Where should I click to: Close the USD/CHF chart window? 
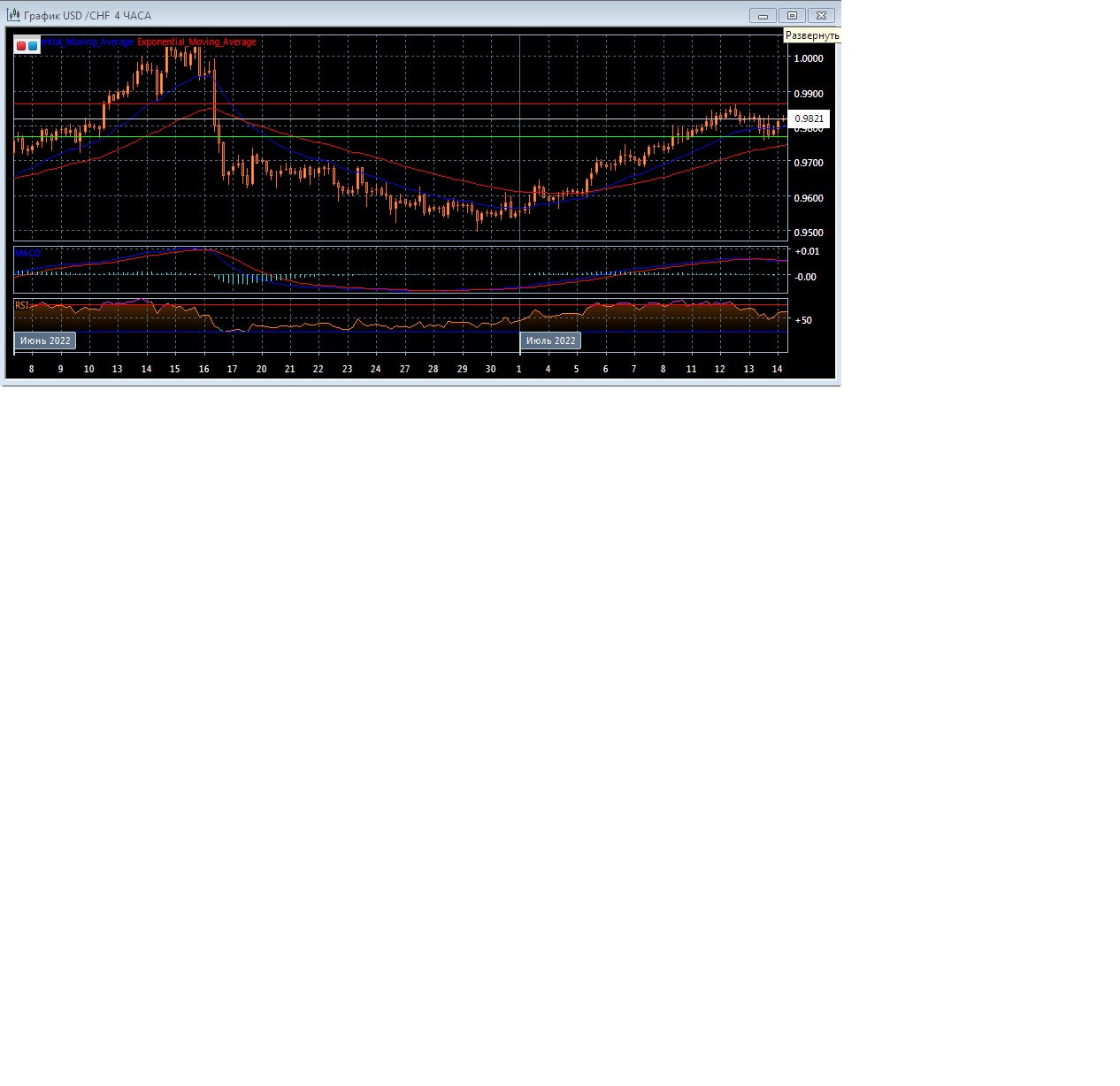(x=821, y=15)
